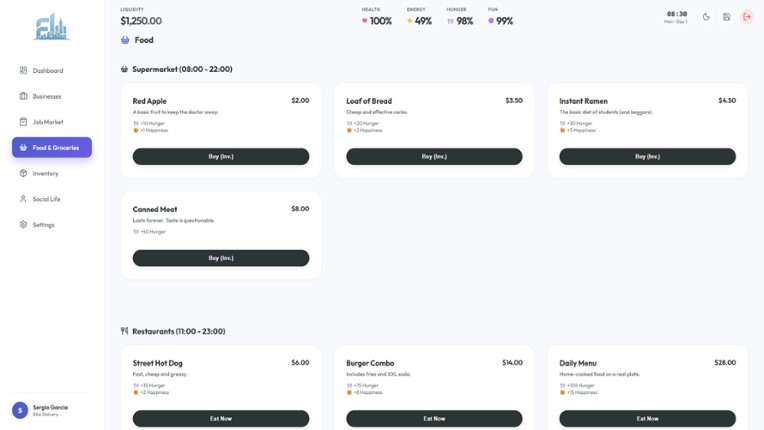The height and width of the screenshot is (430, 764).
Task: Eat the Burger Combo now
Action: tap(434, 418)
